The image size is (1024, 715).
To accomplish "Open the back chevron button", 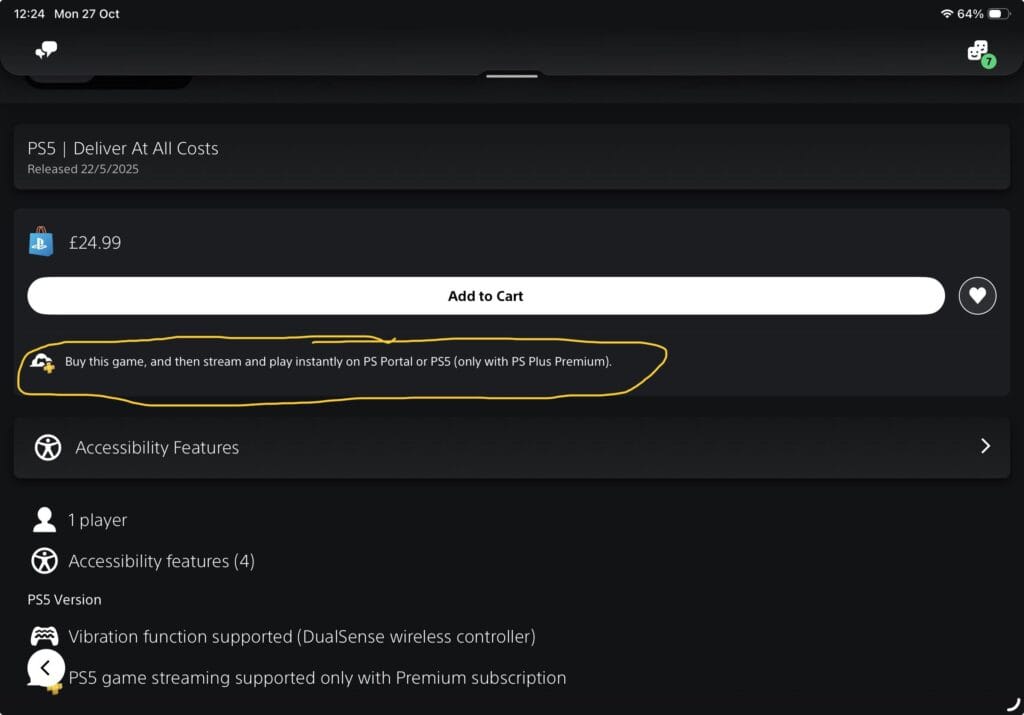I will pyautogui.click(x=45, y=667).
